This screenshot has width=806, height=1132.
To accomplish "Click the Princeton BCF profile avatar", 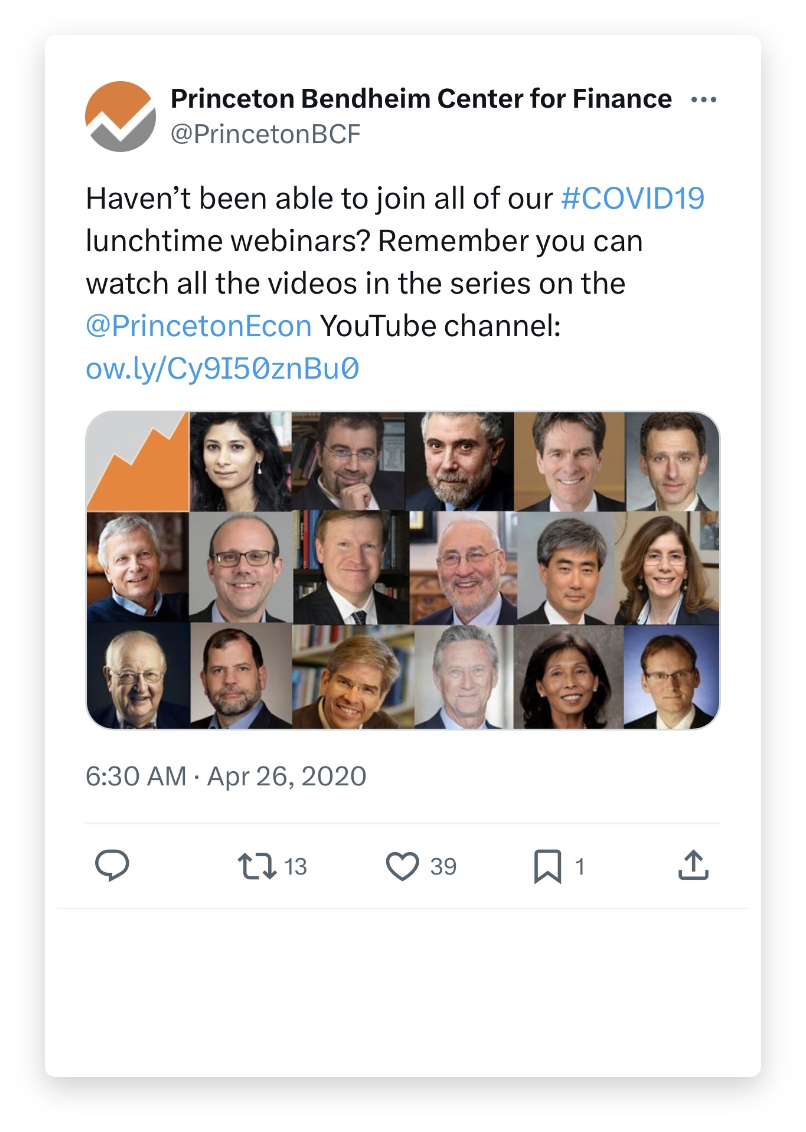I will (x=121, y=116).
